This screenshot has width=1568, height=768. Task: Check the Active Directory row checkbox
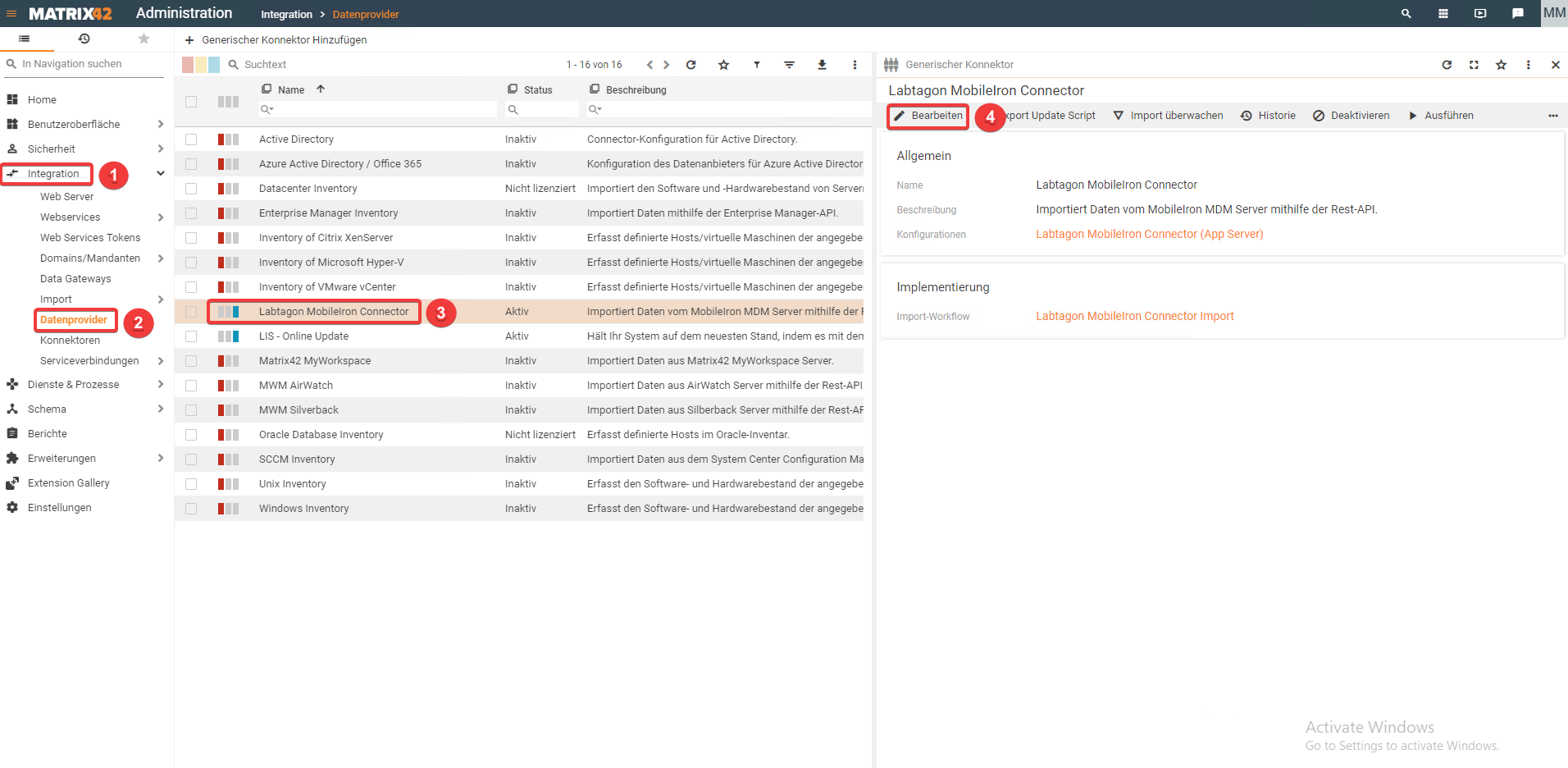[191, 139]
